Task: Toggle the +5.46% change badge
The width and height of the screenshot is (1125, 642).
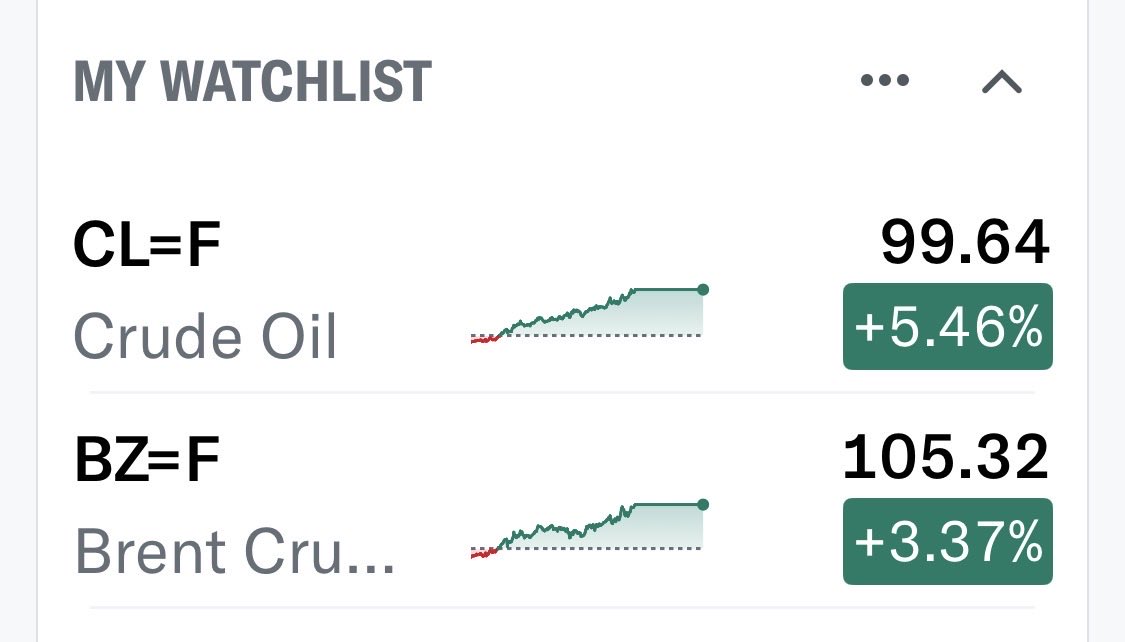Action: point(947,327)
